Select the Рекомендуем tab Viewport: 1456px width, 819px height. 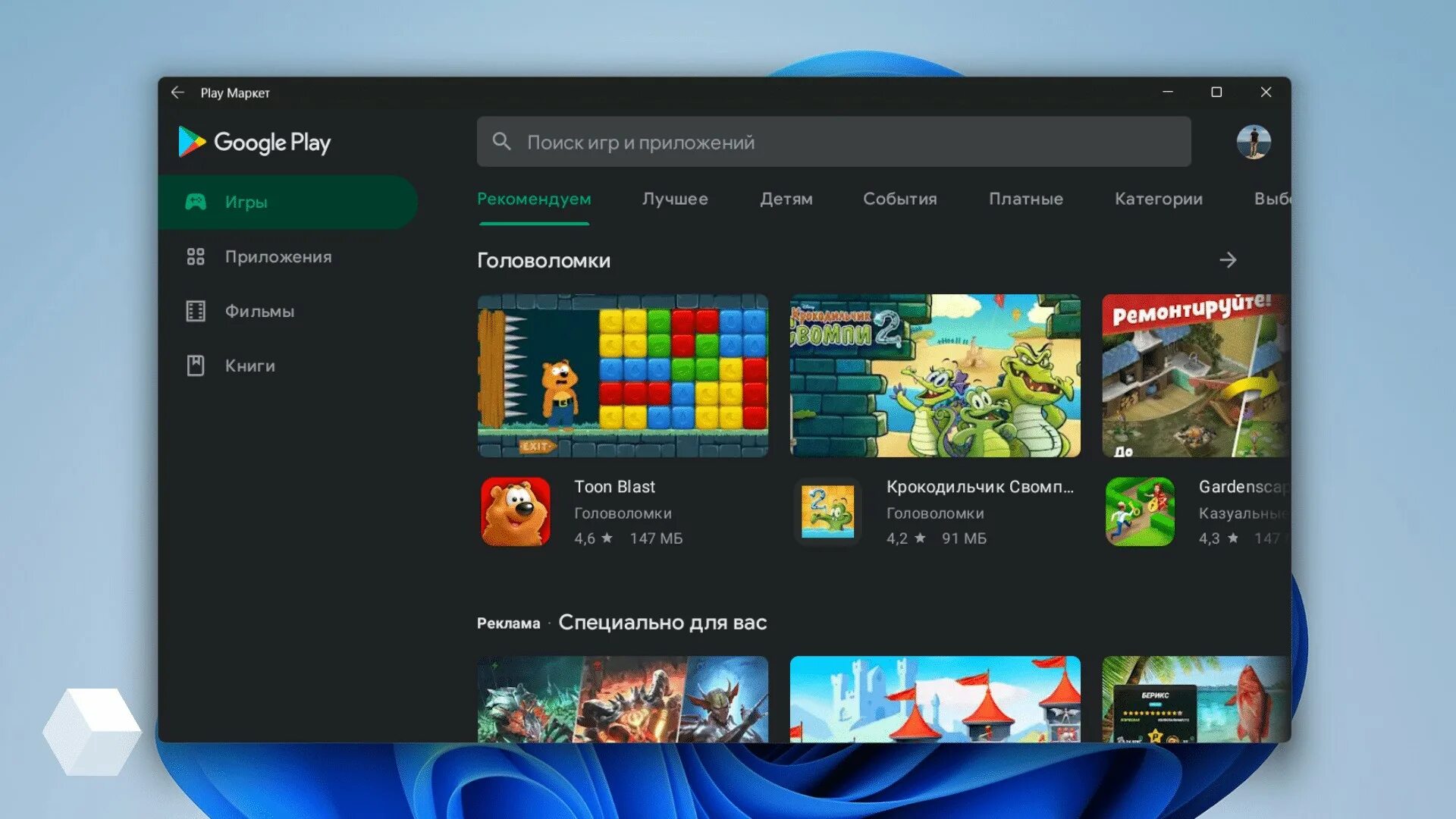click(x=533, y=198)
